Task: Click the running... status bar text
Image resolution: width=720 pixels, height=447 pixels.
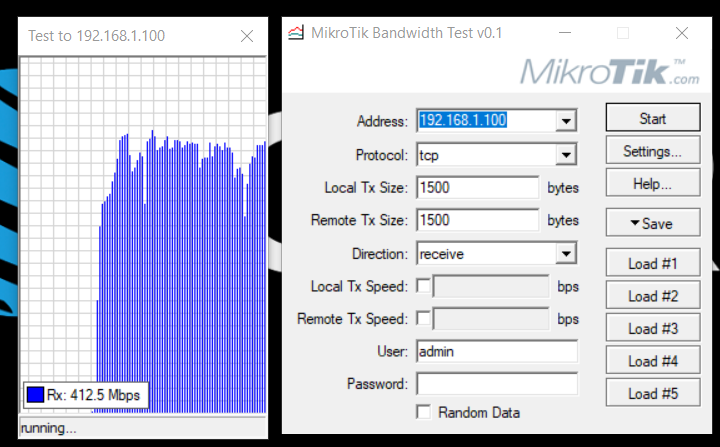Action: point(49,428)
